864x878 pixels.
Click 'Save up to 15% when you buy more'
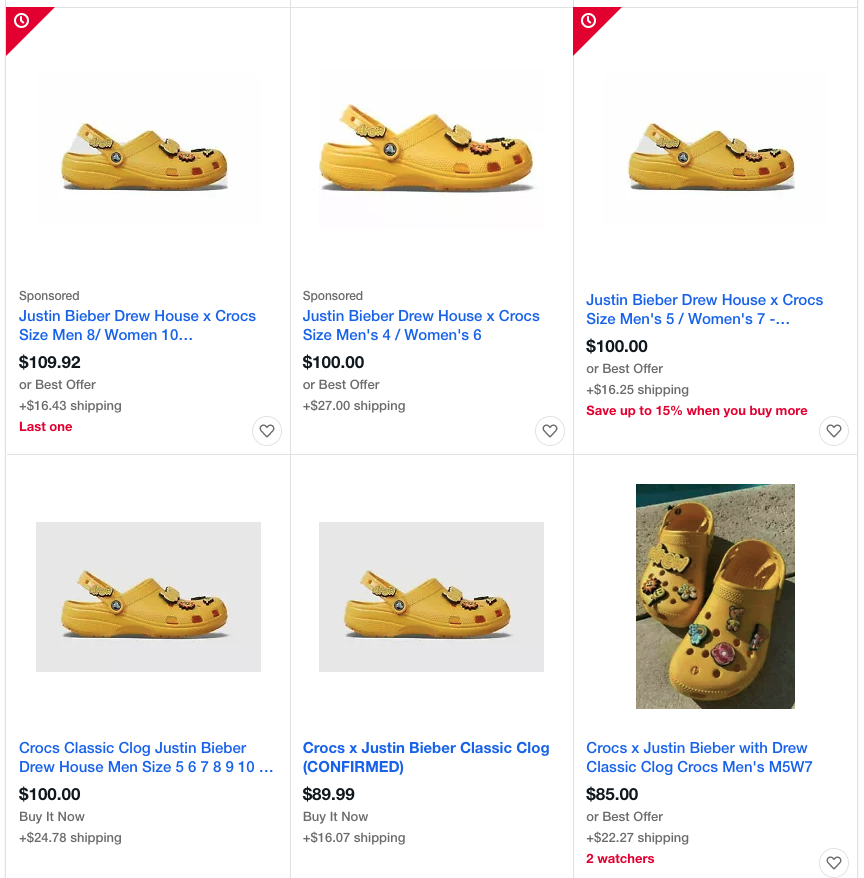696,411
